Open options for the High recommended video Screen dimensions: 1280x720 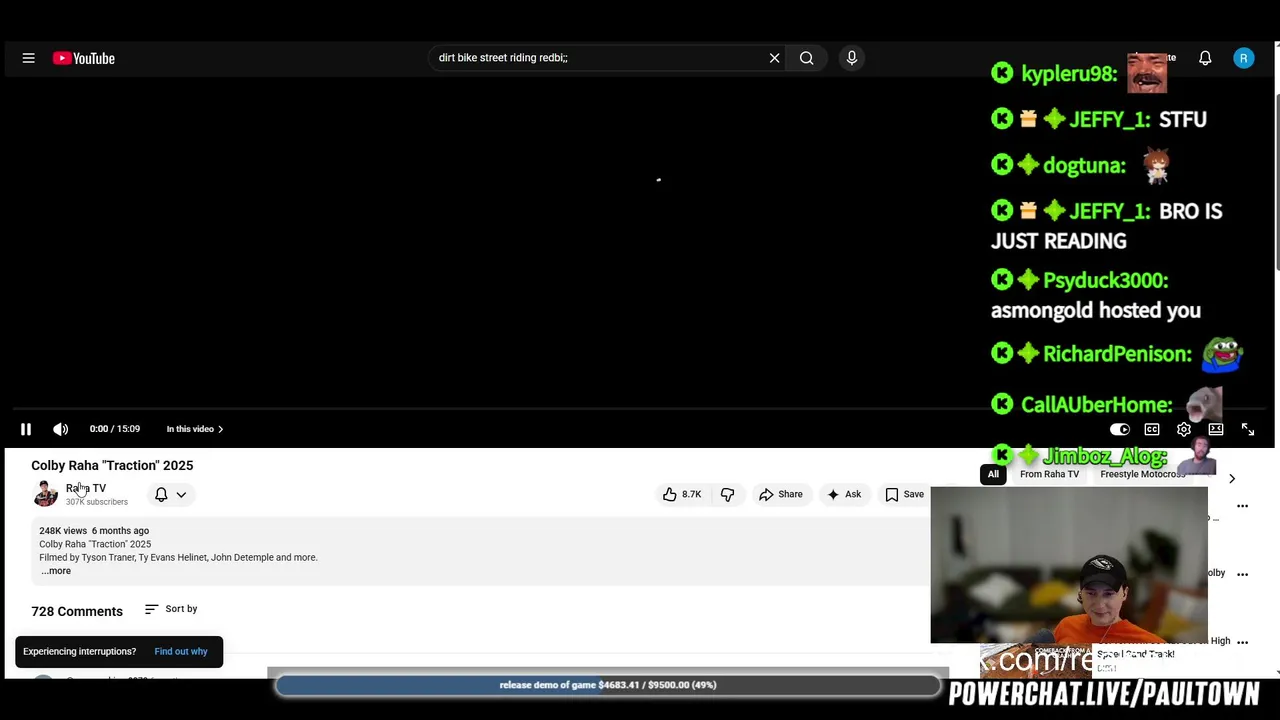point(1242,642)
